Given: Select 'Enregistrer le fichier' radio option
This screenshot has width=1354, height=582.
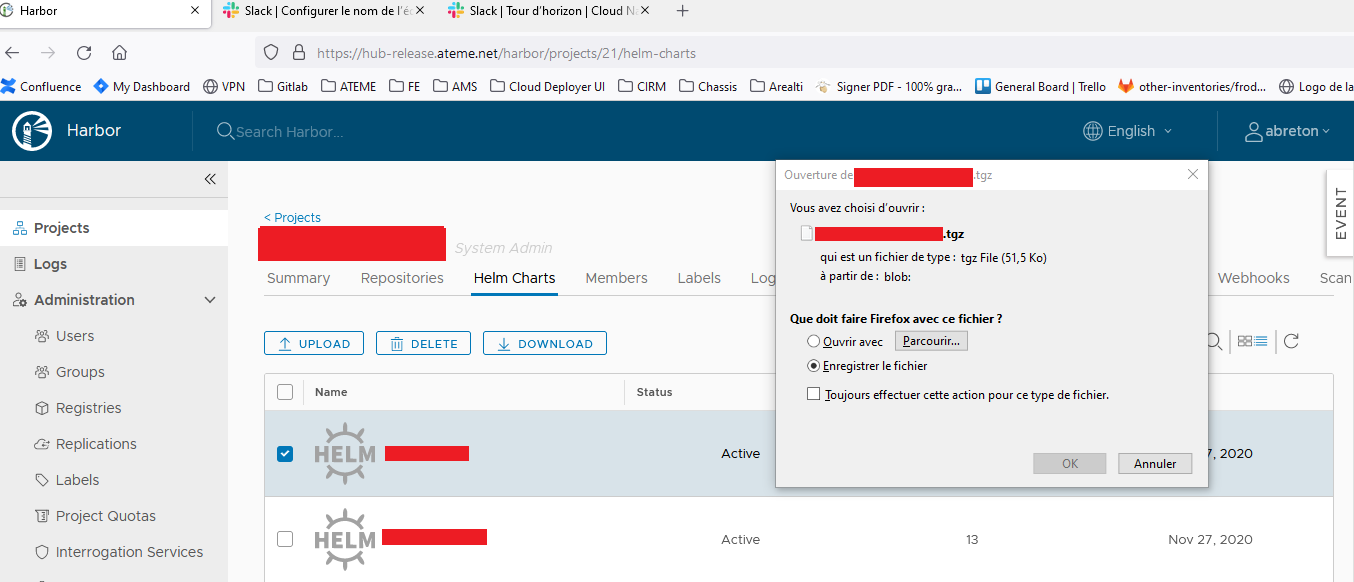Looking at the screenshot, I should [813, 366].
